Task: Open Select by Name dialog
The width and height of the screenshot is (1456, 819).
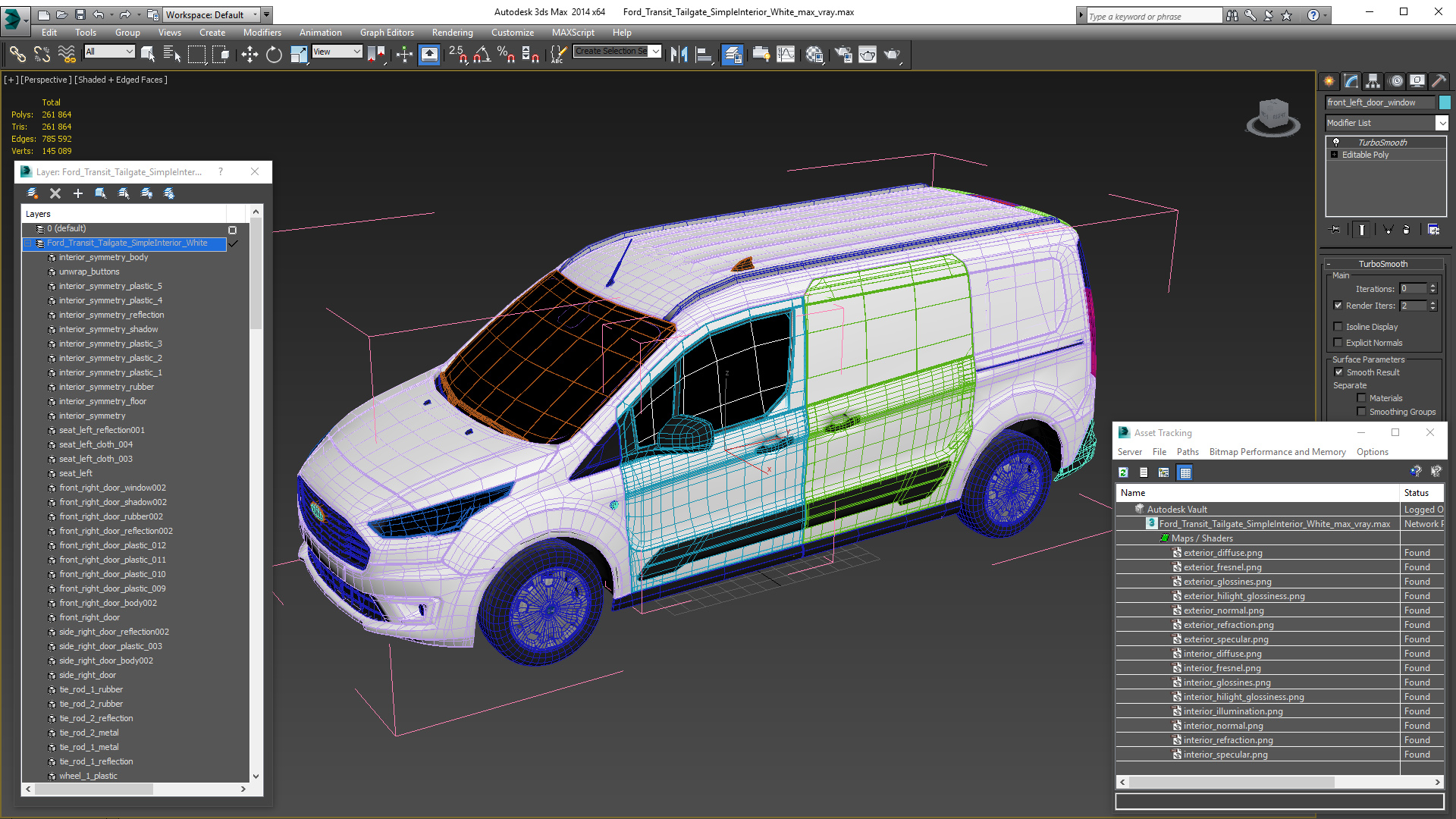Action: pyautogui.click(x=172, y=54)
